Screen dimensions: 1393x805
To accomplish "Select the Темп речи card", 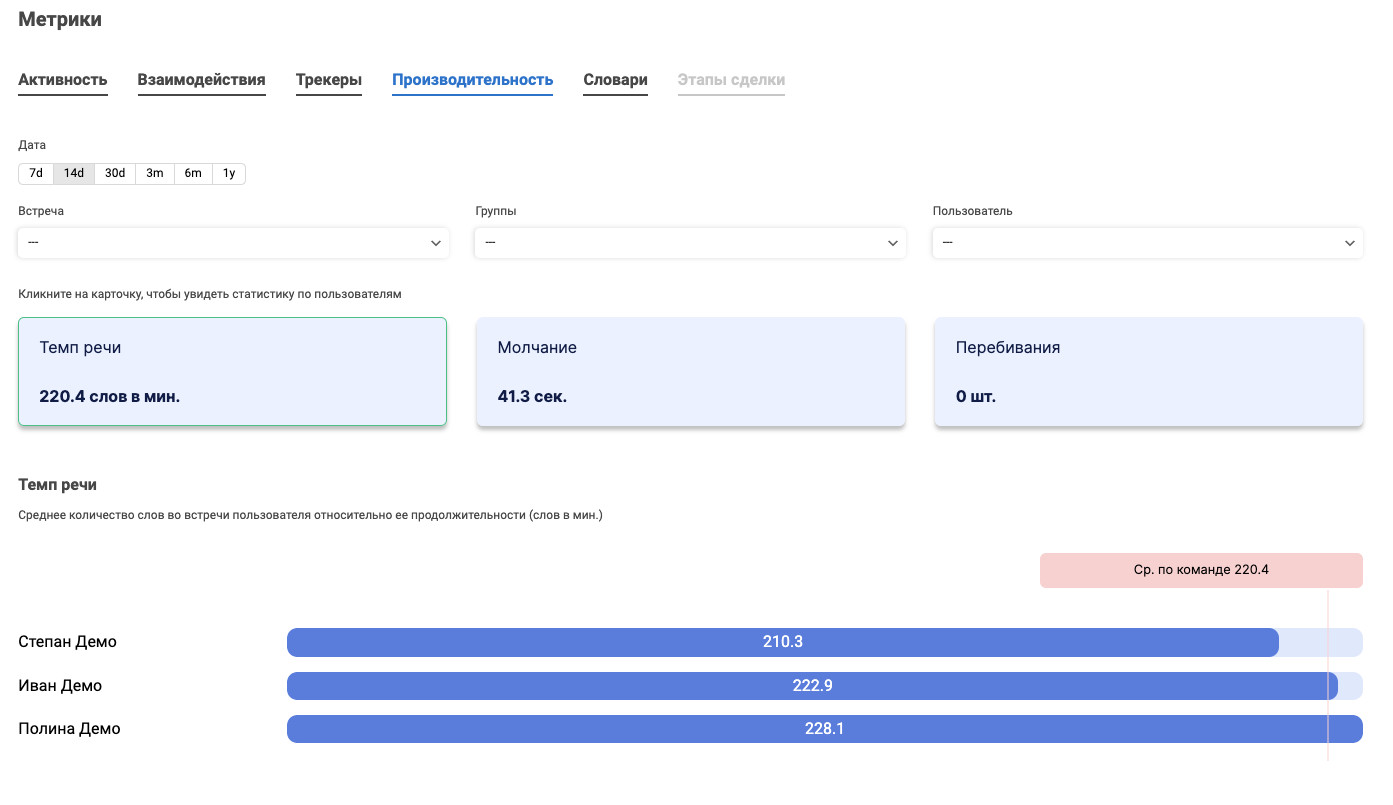I will coord(232,372).
